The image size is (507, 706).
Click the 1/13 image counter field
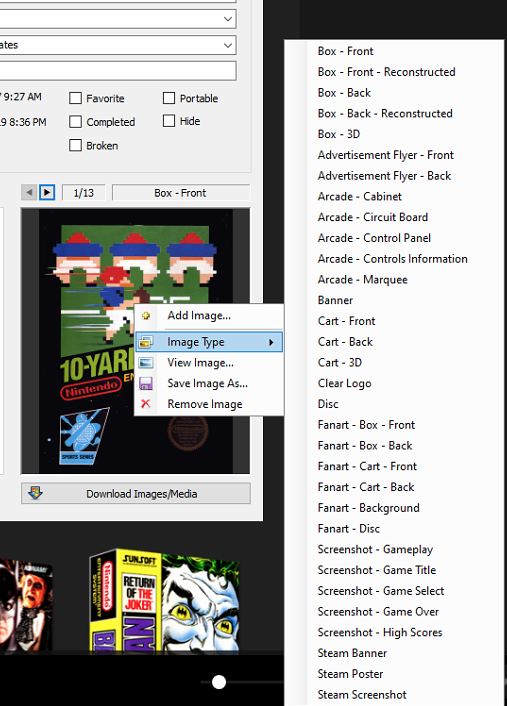(84, 193)
